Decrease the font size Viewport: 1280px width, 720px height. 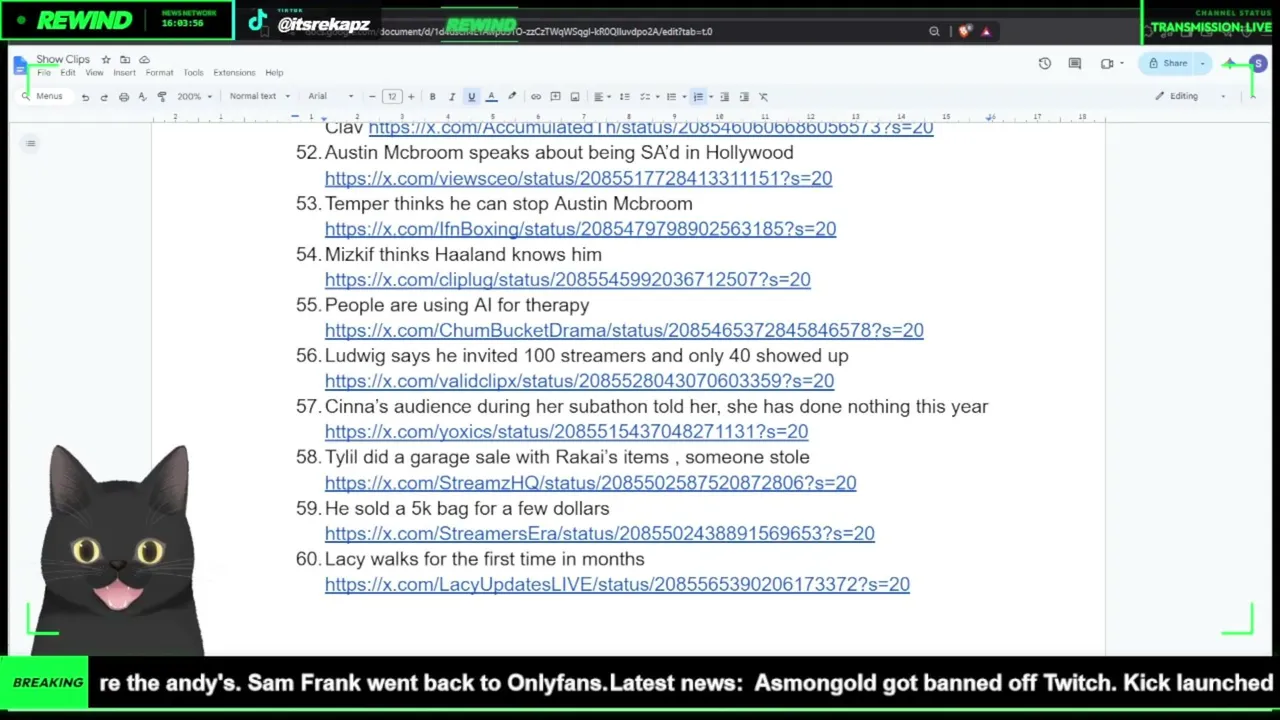[x=372, y=97]
